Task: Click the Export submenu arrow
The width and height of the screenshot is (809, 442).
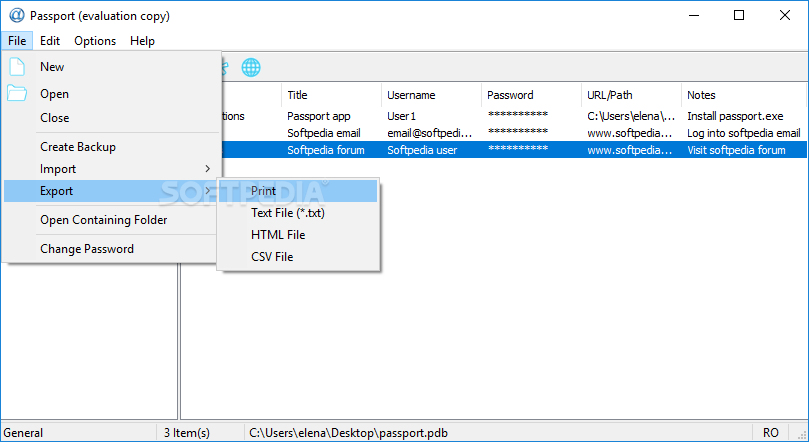Action: (x=207, y=191)
